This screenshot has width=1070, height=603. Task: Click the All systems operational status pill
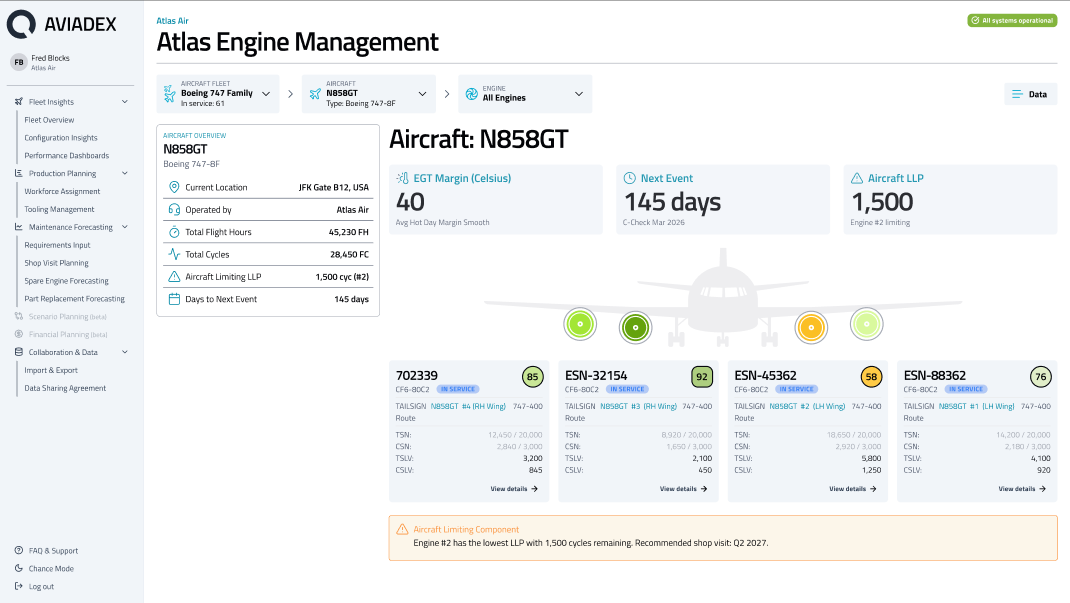click(x=1012, y=19)
